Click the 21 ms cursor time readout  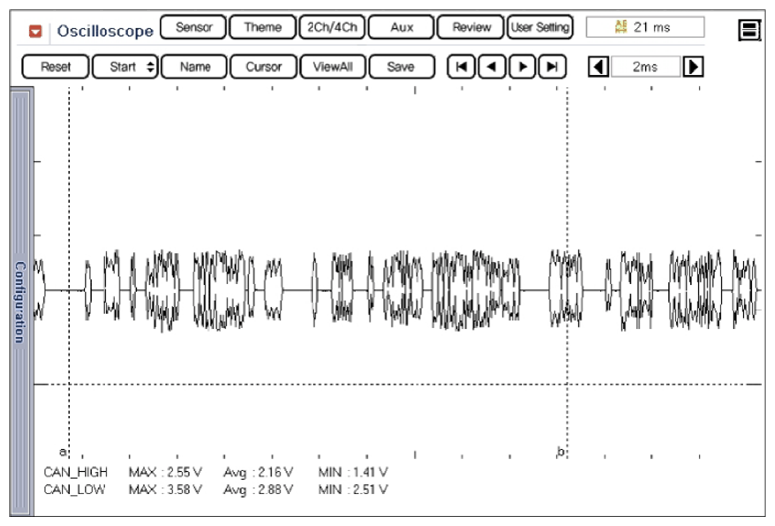click(644, 27)
